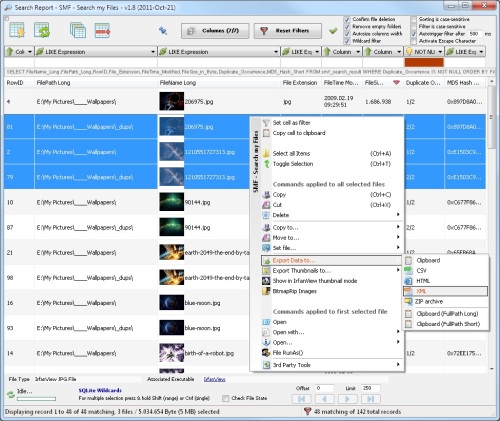500x421 pixels.
Task: Toggle Confirm file deletion checkbox
Action: (x=347, y=20)
